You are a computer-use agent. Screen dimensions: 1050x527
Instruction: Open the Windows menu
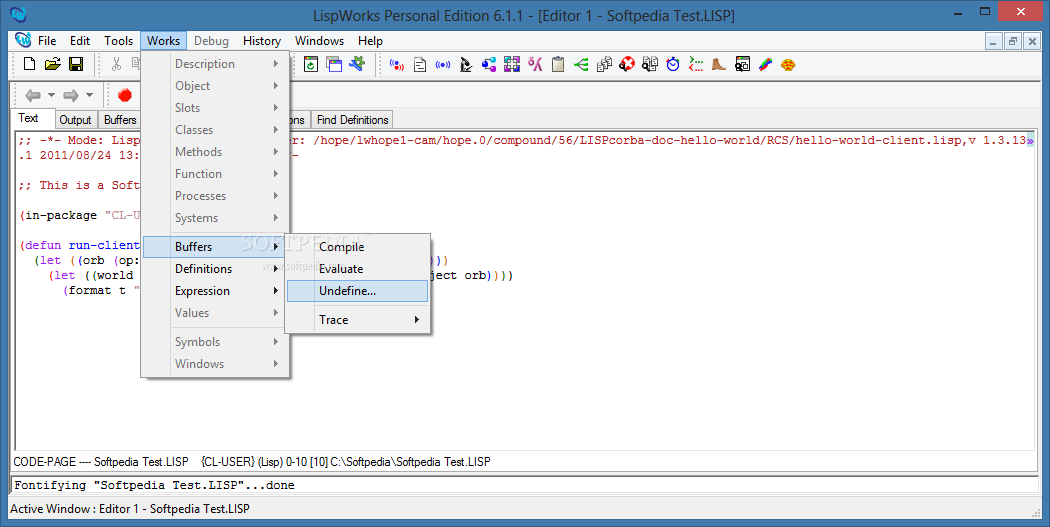319,41
